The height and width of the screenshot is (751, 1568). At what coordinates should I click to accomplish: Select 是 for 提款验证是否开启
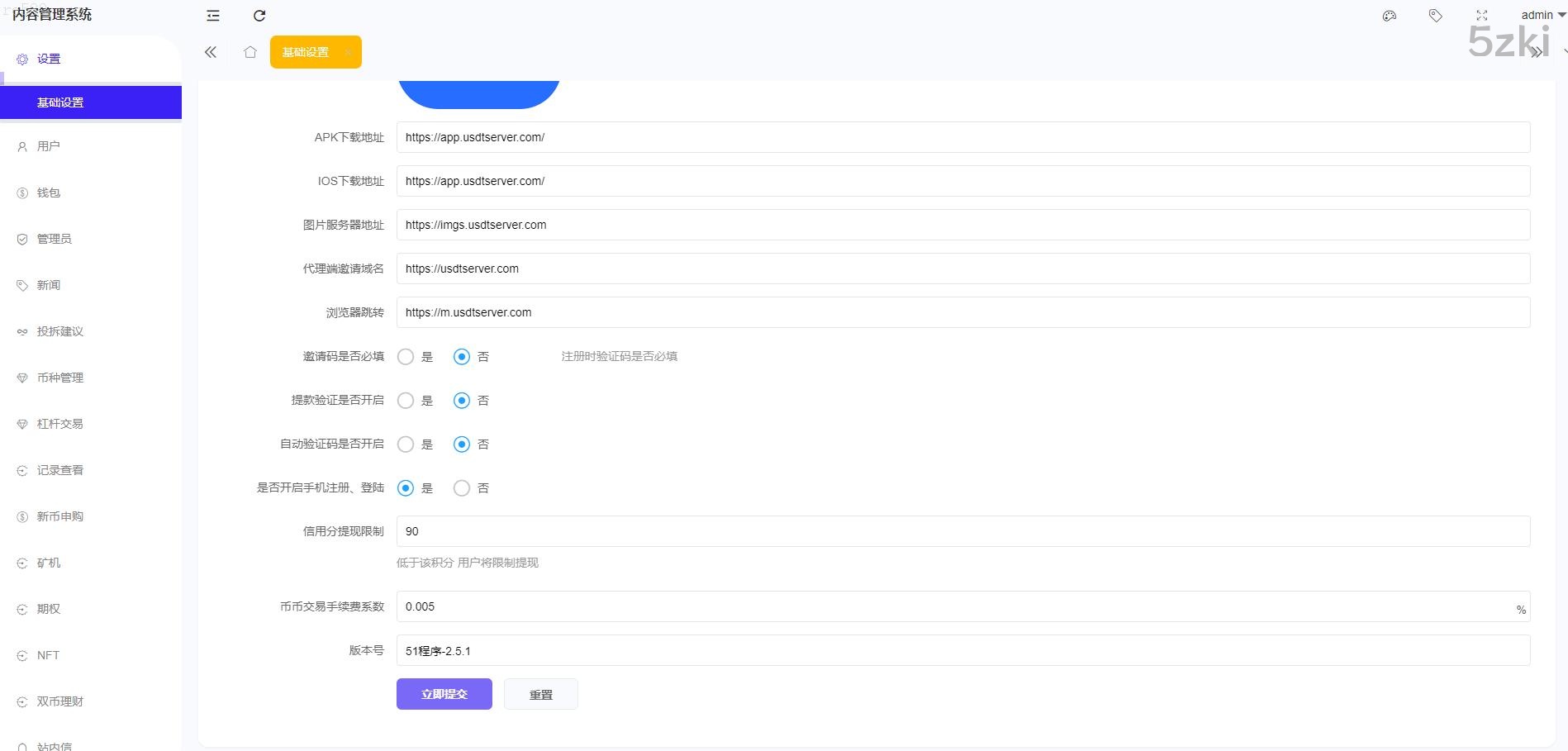pos(406,401)
